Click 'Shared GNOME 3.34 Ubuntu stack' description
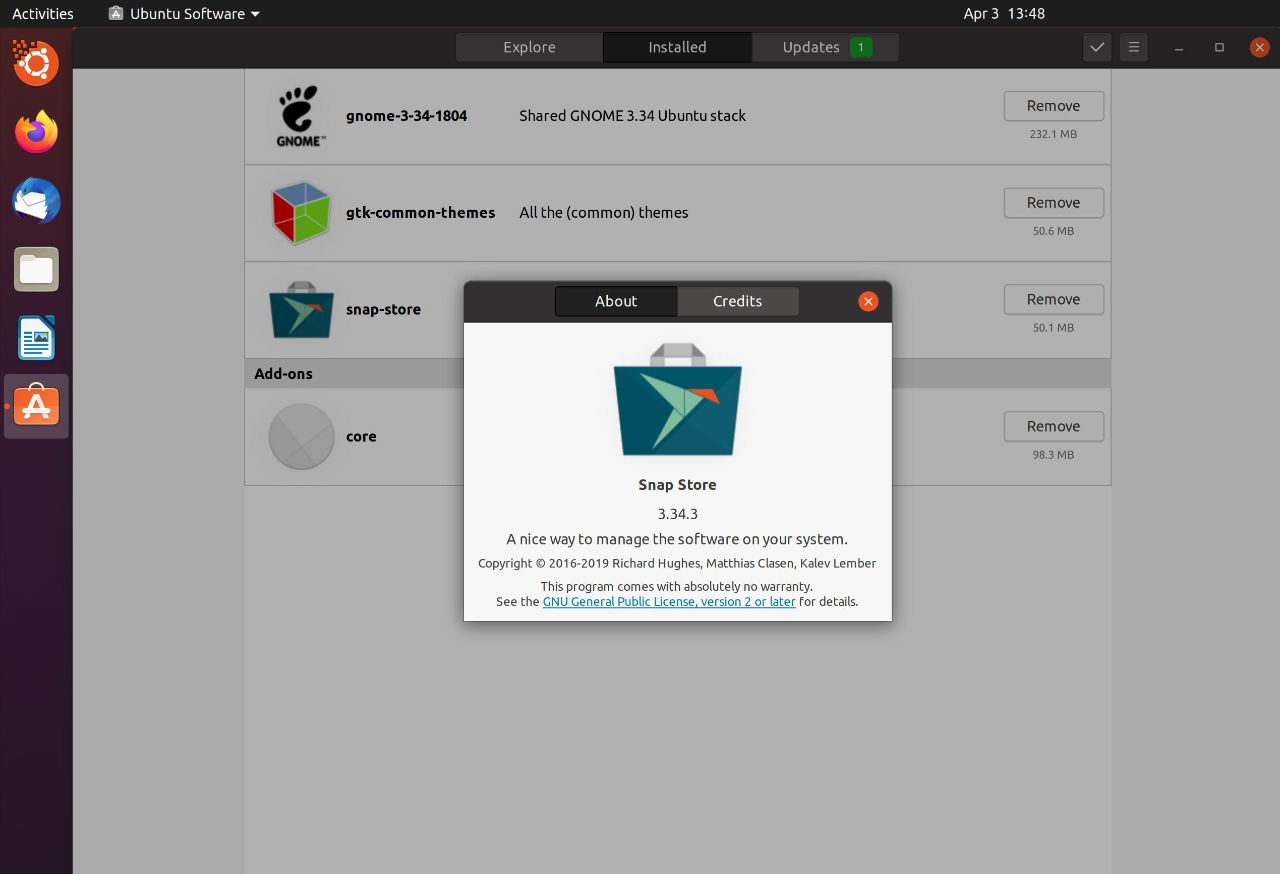The height and width of the screenshot is (874, 1280). point(632,116)
